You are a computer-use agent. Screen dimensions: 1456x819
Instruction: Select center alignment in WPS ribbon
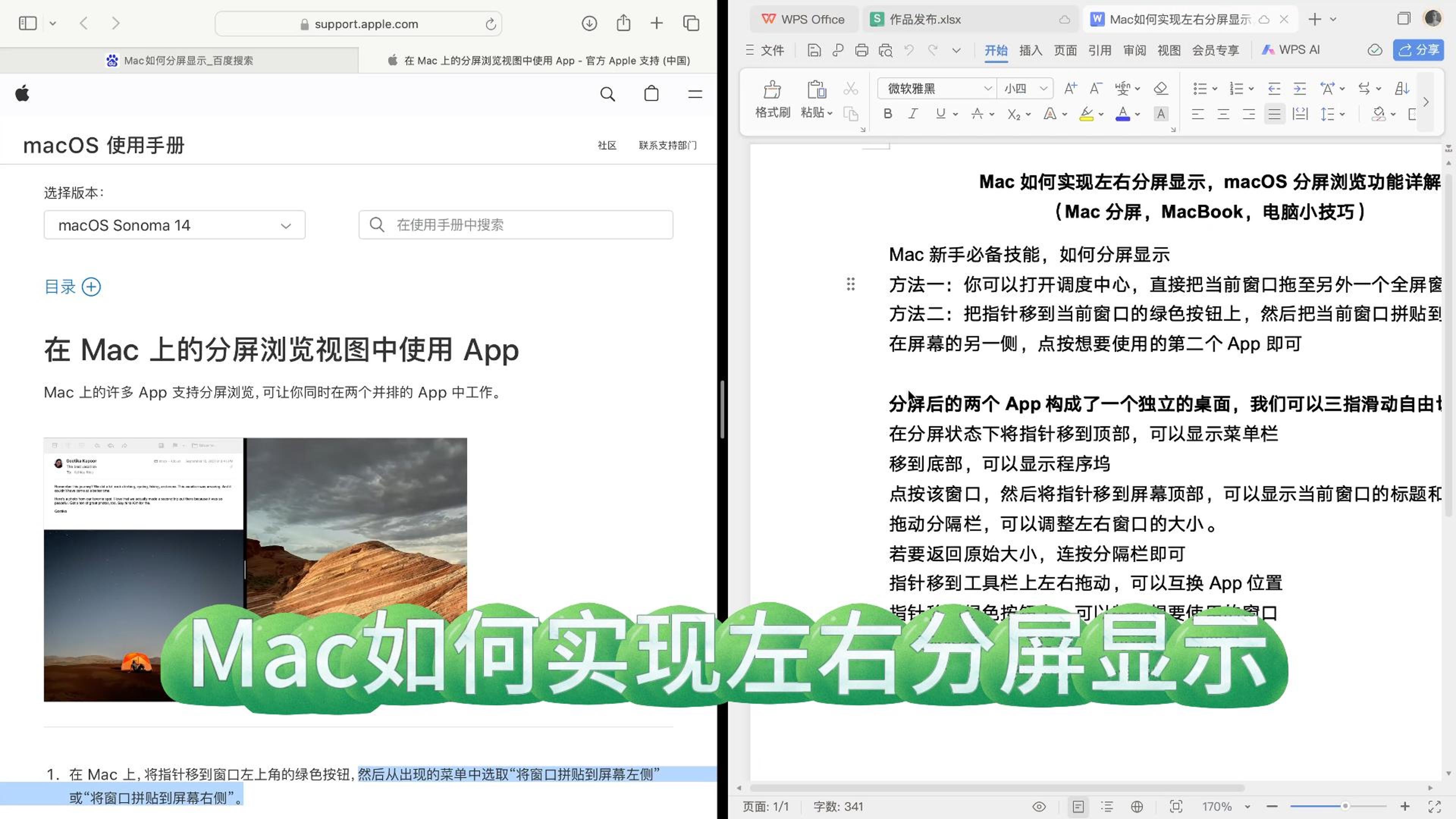(1223, 114)
